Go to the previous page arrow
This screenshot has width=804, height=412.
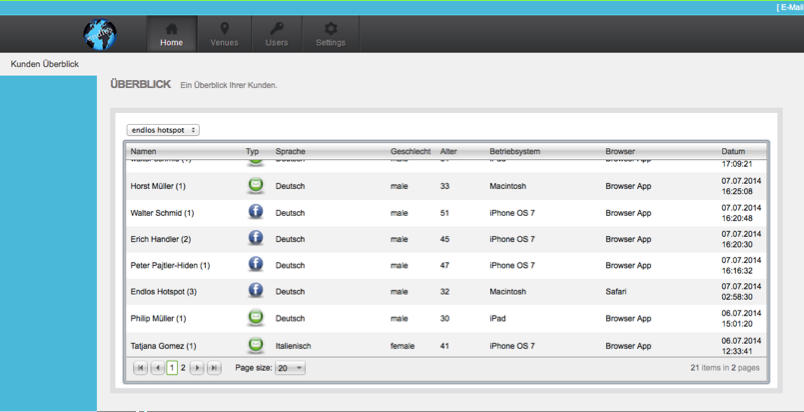157,368
